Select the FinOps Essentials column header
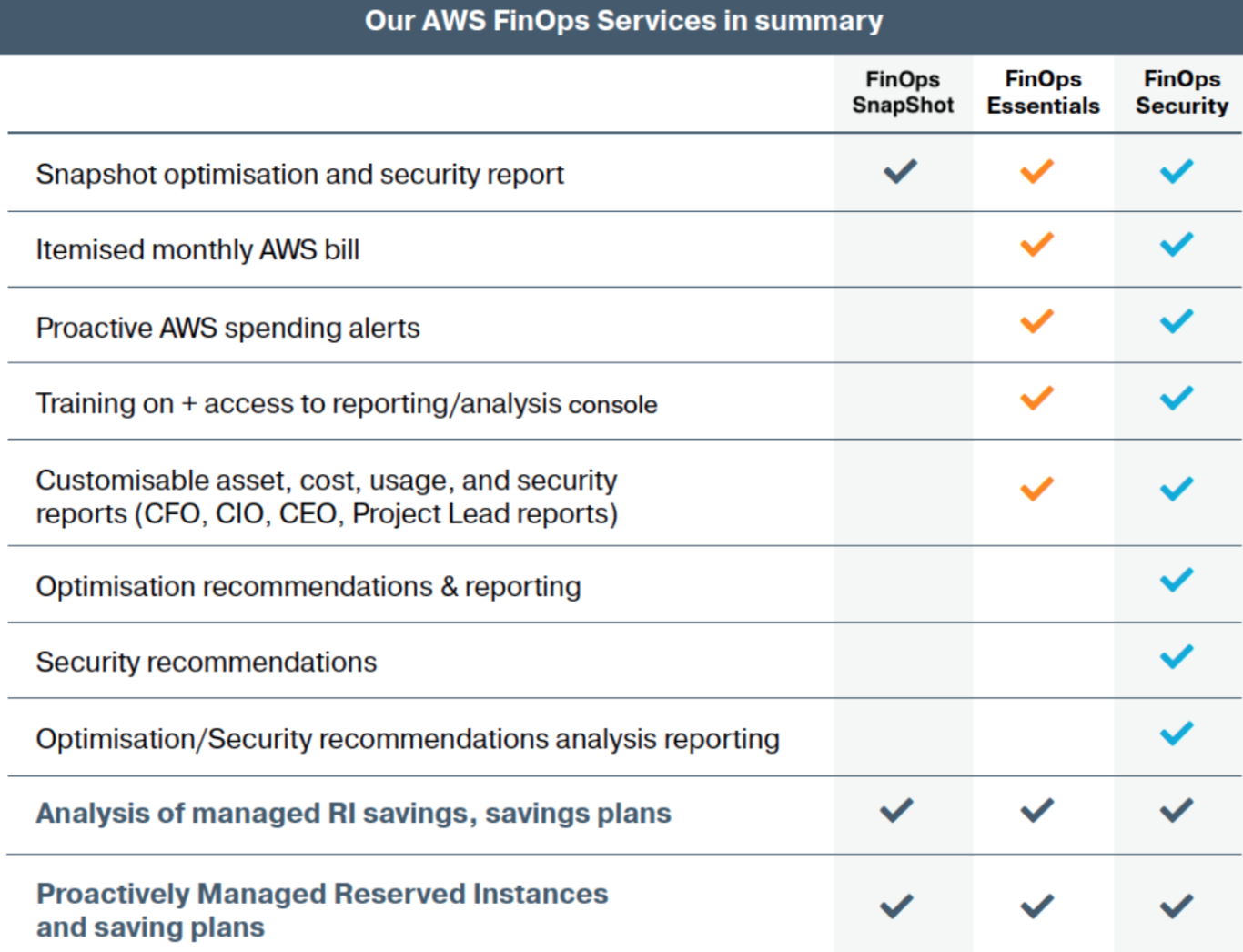The width and height of the screenshot is (1243, 952). click(1043, 92)
